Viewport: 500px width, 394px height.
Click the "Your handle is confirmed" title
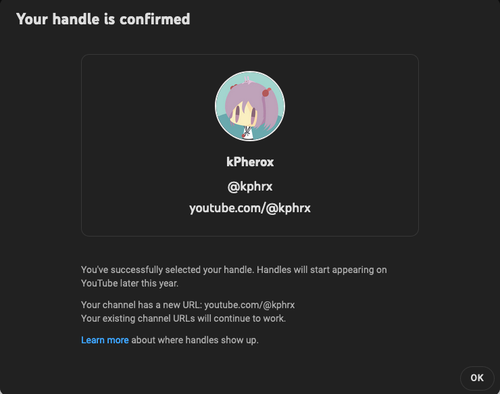(x=103, y=19)
